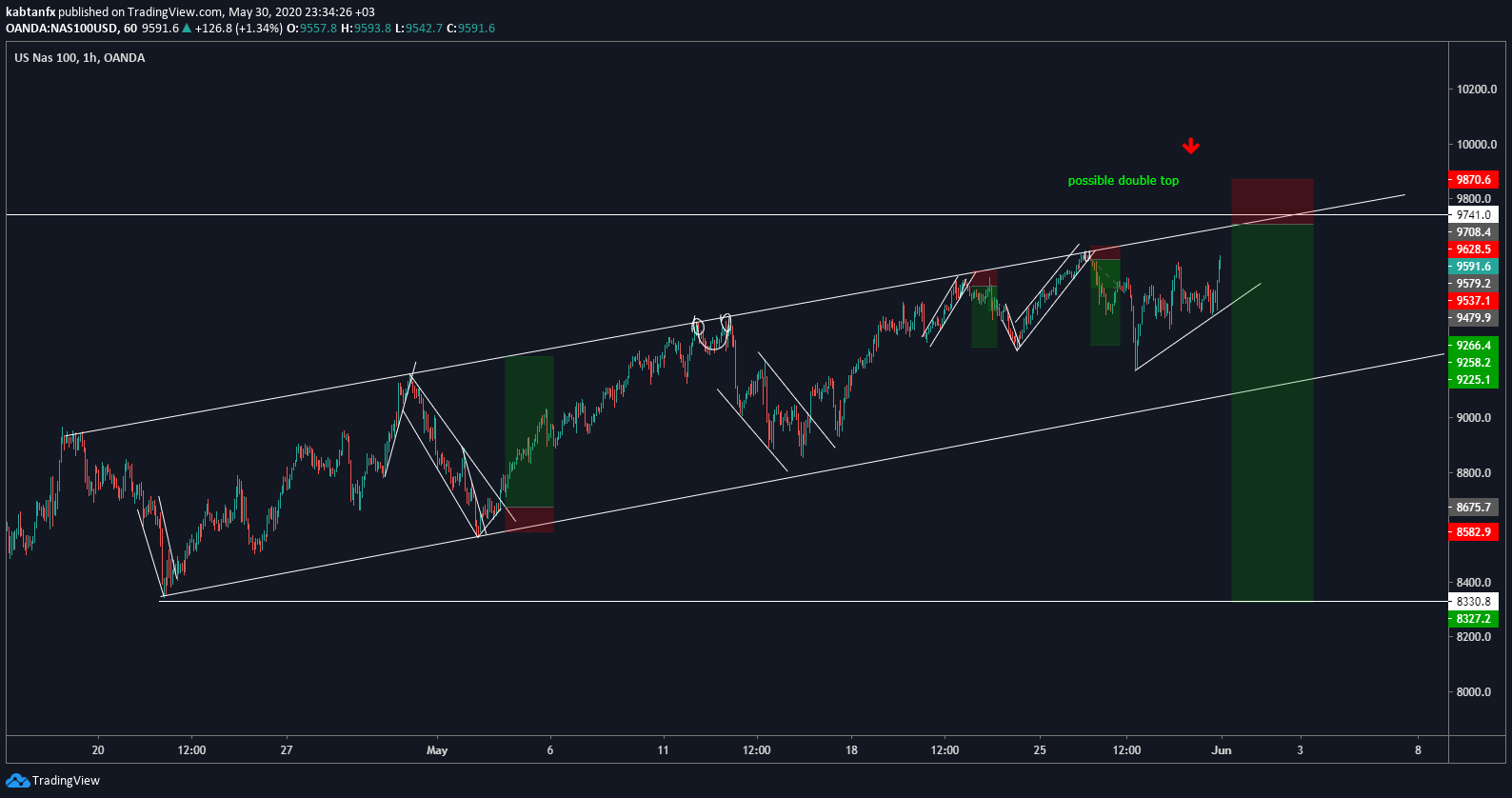Click the '3' date label on time axis
Image resolution: width=1512 pixels, height=798 pixels.
pyautogui.click(x=1300, y=750)
